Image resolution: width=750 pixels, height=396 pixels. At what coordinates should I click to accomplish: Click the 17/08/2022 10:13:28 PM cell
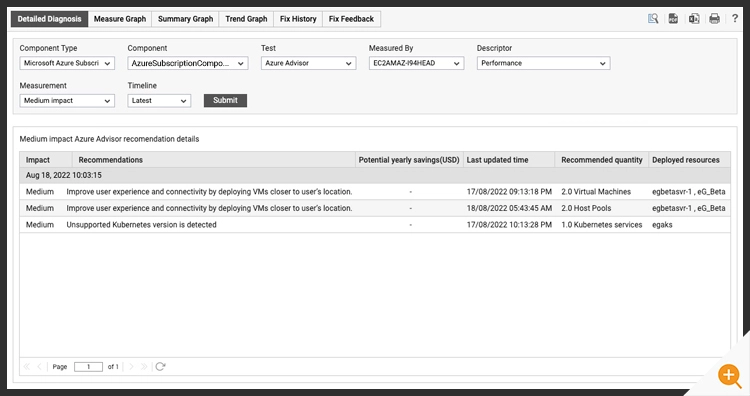coord(509,225)
